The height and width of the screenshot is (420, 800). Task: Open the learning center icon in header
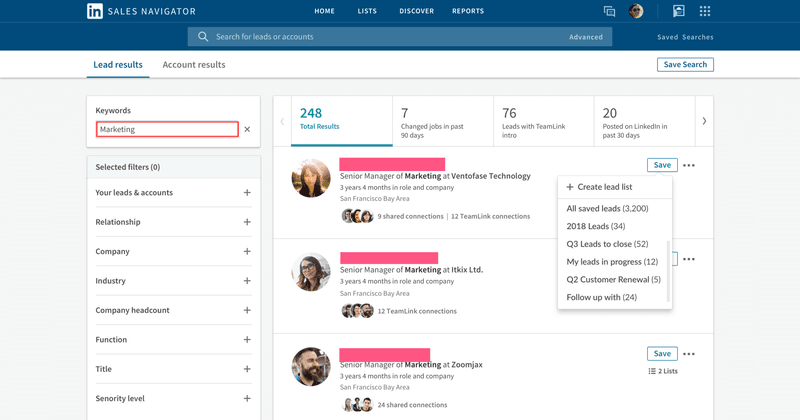tap(679, 11)
